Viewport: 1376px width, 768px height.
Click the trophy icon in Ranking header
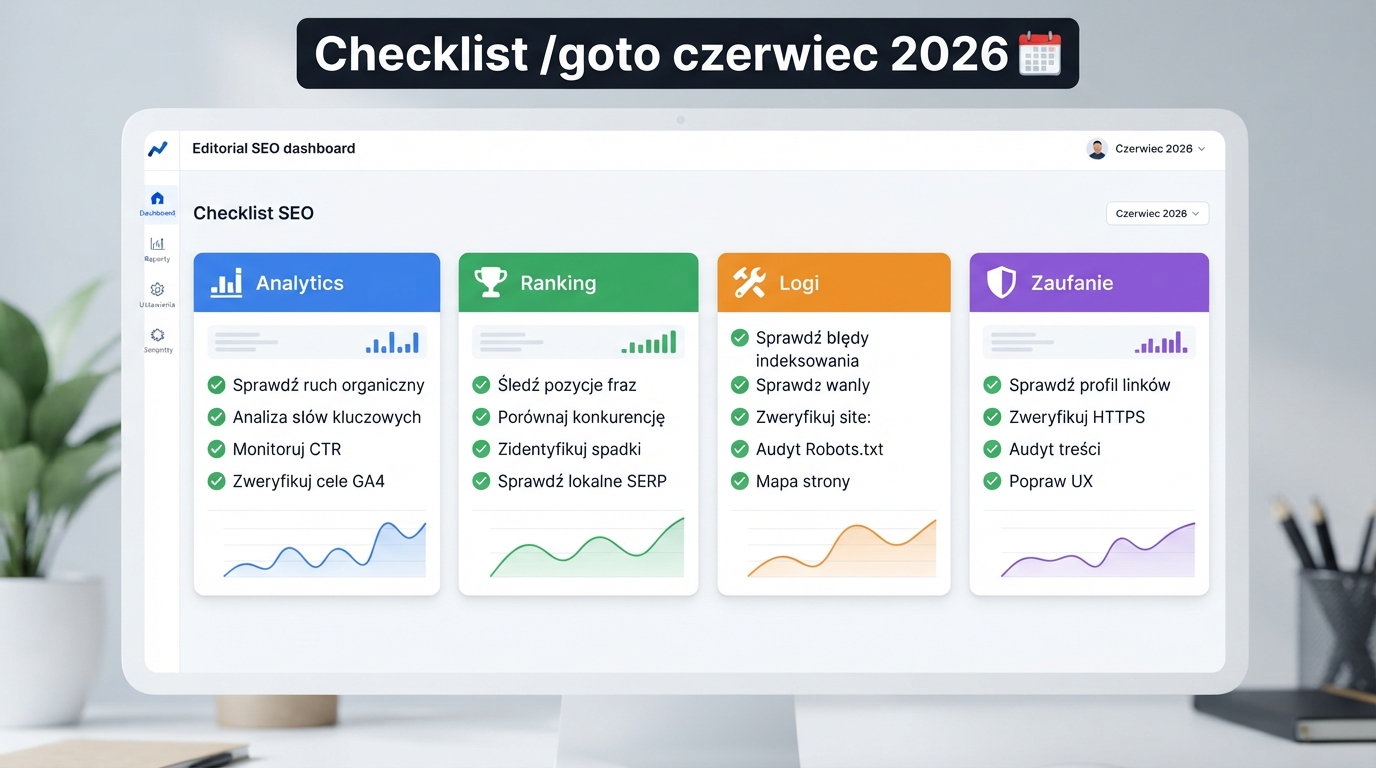490,282
